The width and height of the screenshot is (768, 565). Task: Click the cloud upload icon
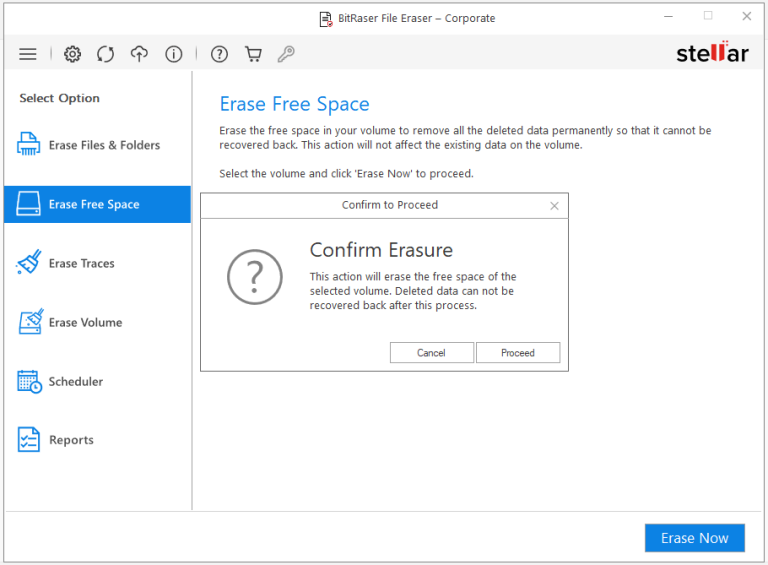[139, 54]
